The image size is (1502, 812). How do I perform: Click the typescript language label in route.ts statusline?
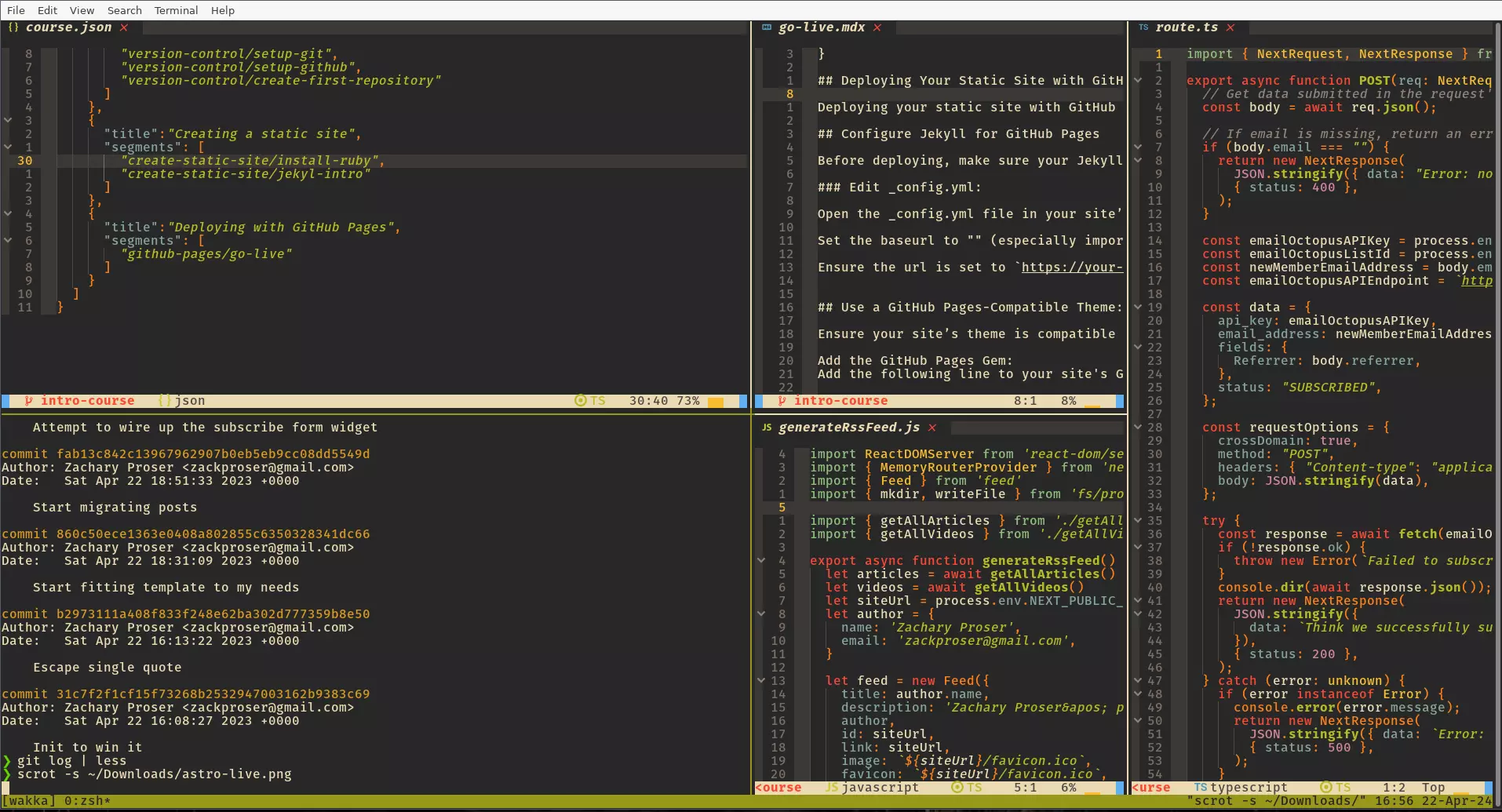(1249, 787)
